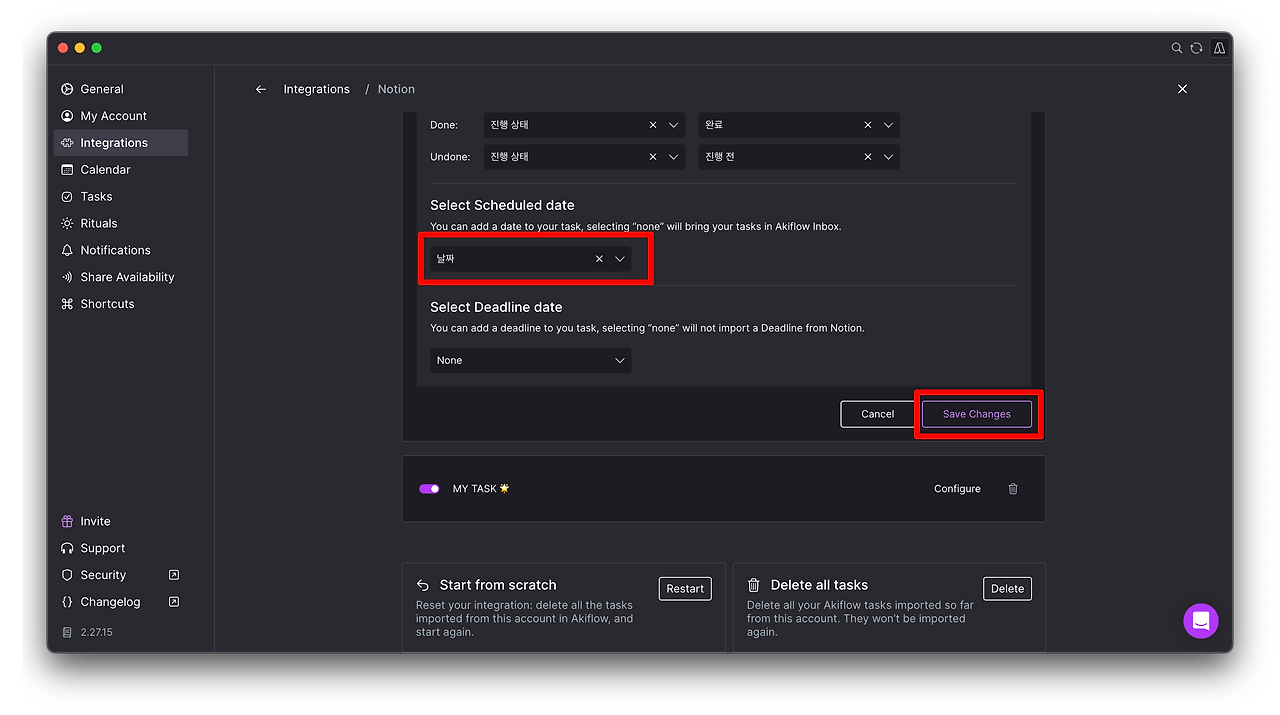Clear the Scheduled date 날짜 selection

599,259
